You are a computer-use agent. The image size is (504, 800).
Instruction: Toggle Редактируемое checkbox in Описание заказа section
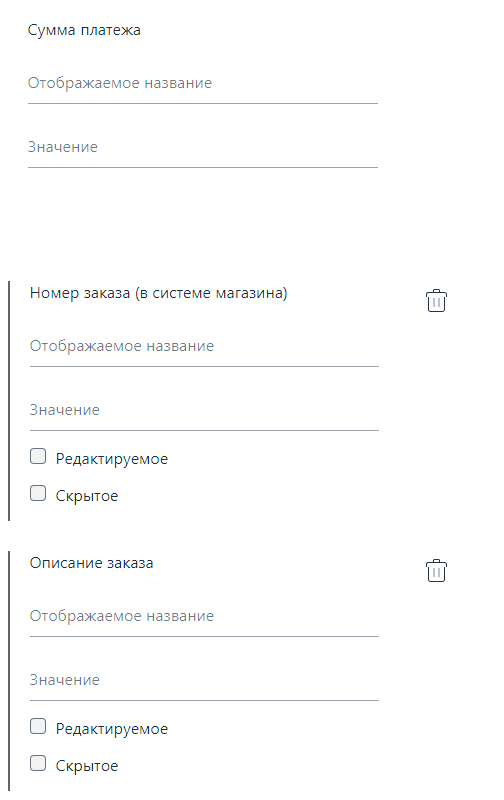38,726
